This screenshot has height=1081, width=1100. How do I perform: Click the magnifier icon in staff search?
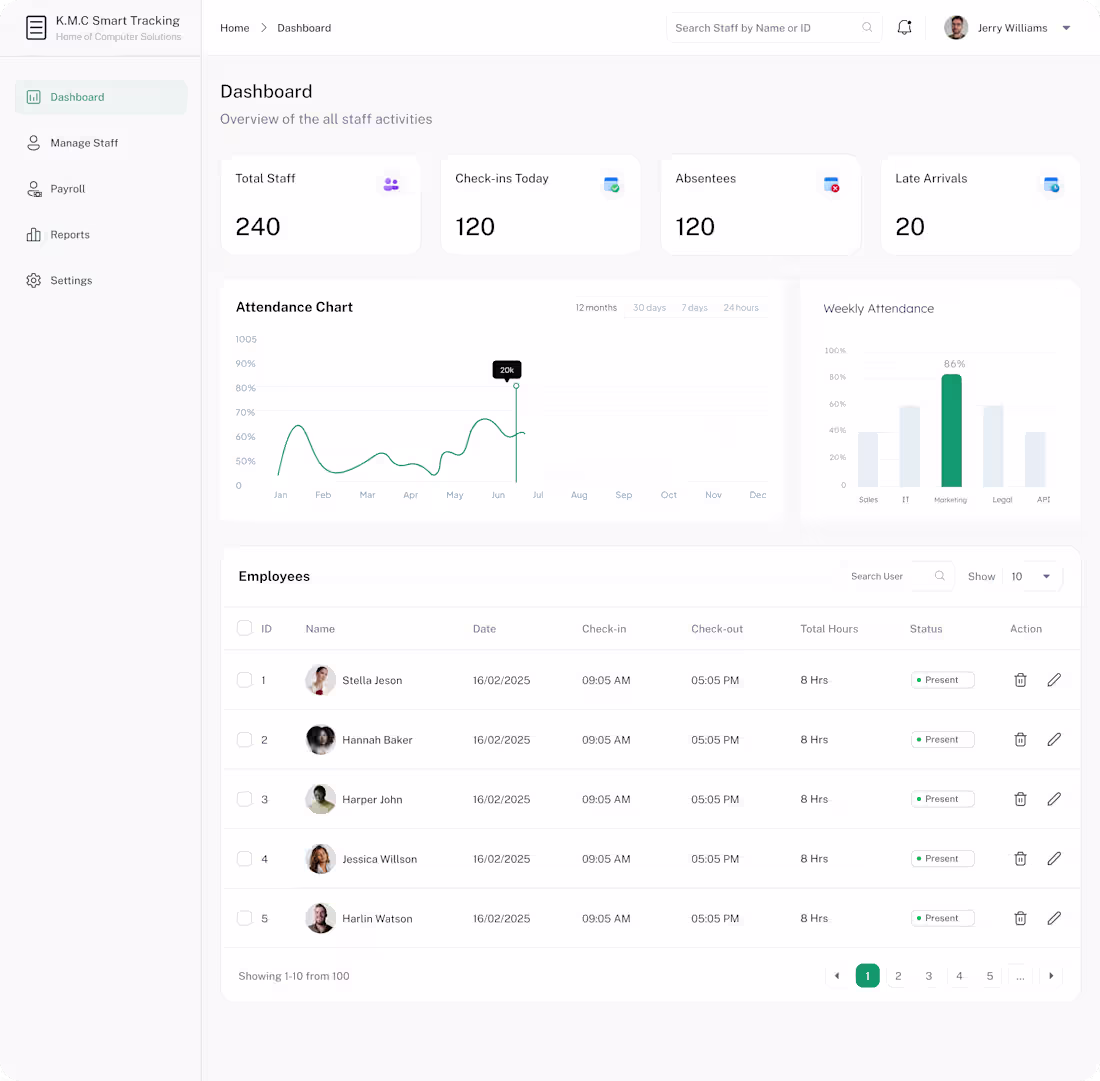867,27
